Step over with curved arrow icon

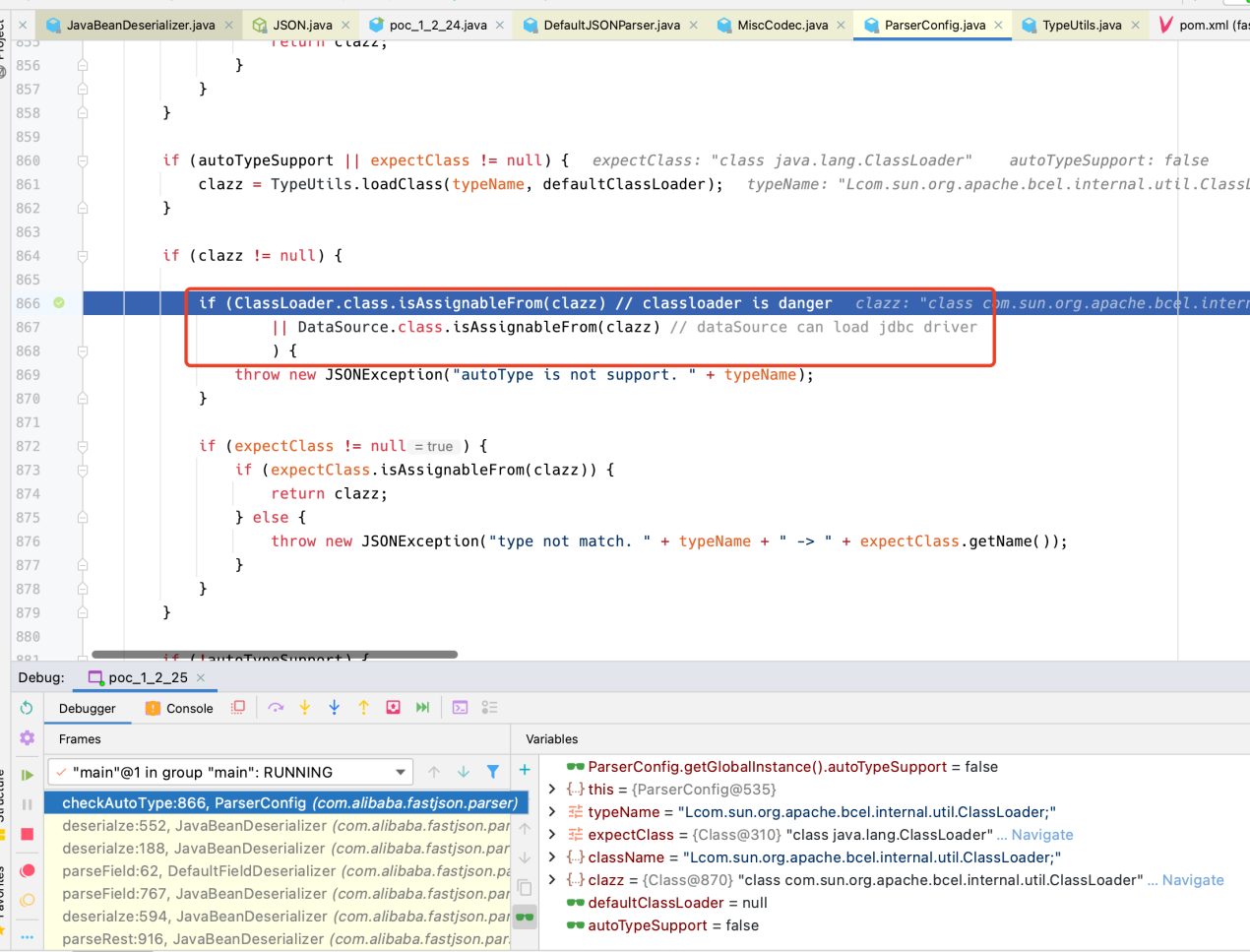pyautogui.click(x=276, y=708)
